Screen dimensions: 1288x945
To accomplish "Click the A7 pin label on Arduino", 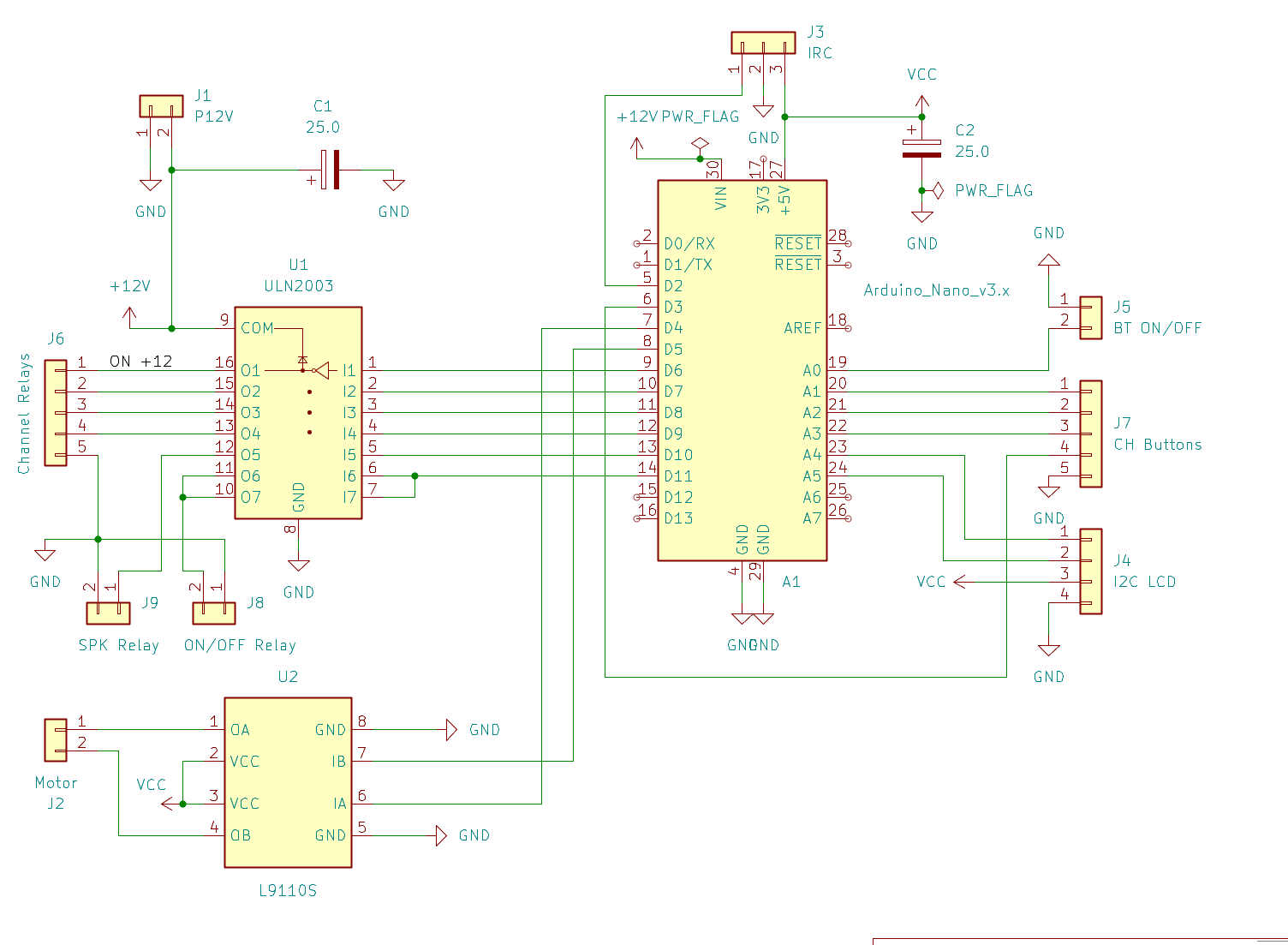I will pos(812,518).
